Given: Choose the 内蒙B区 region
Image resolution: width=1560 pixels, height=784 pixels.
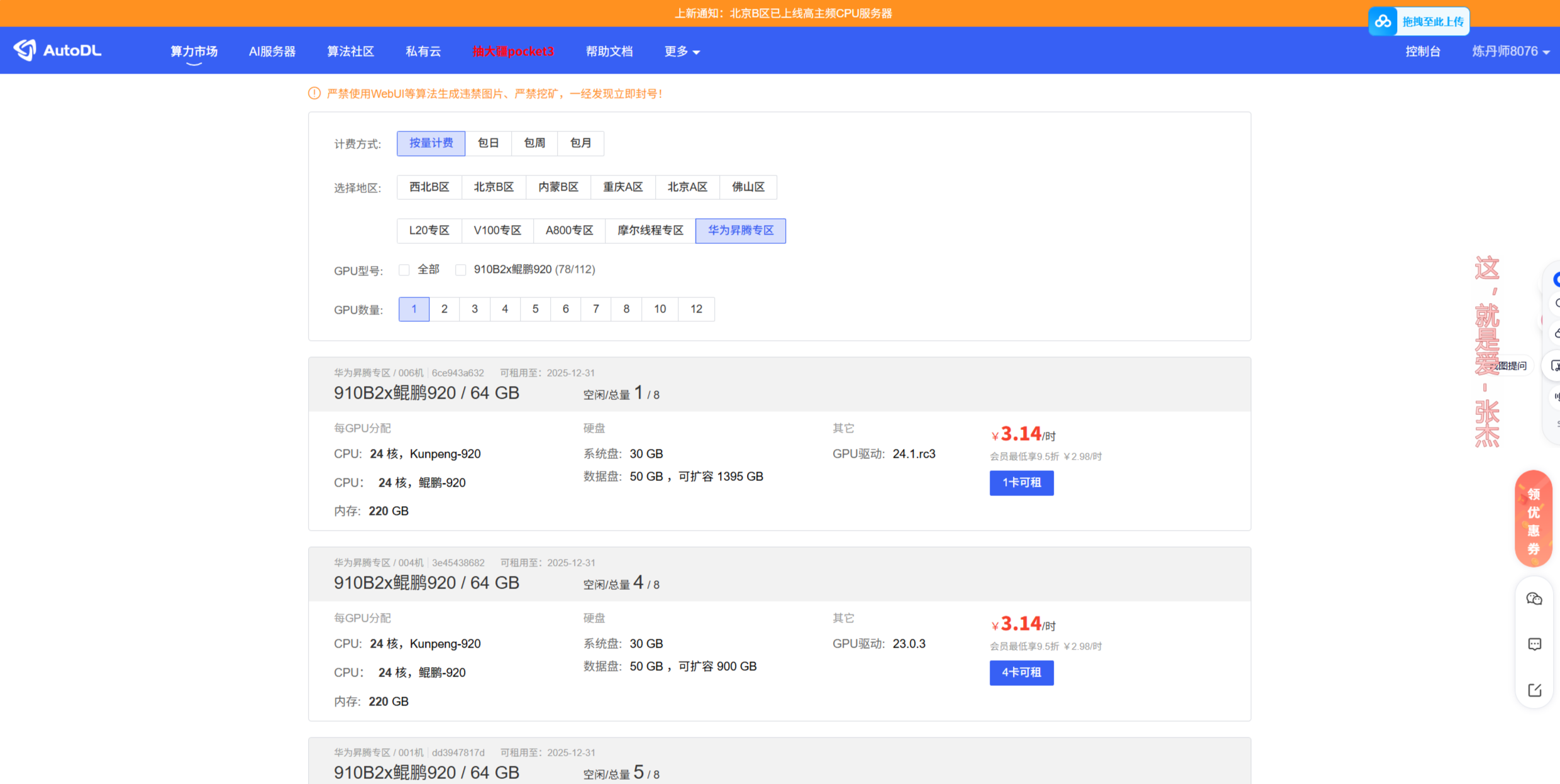Looking at the screenshot, I should [558, 187].
